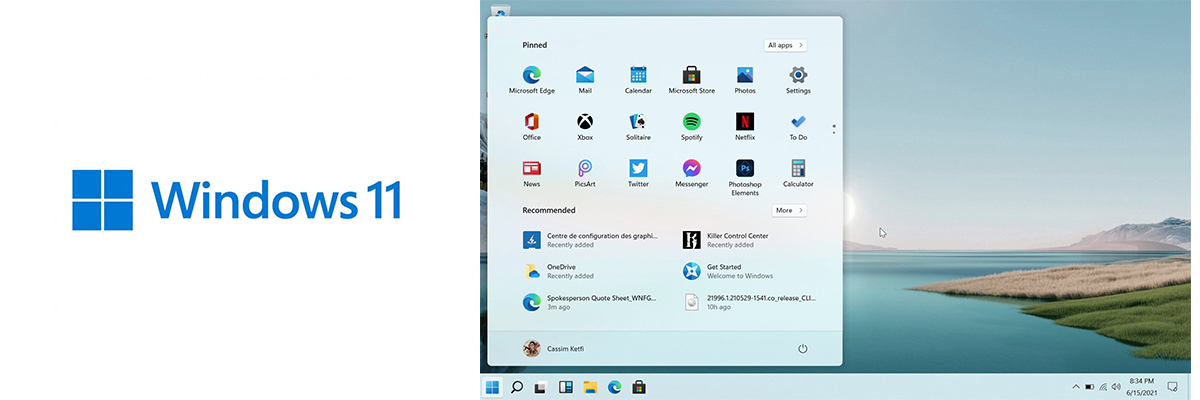Screen dimensions: 1200x400
Task: Open Spotify from the Start menu
Action: click(692, 127)
